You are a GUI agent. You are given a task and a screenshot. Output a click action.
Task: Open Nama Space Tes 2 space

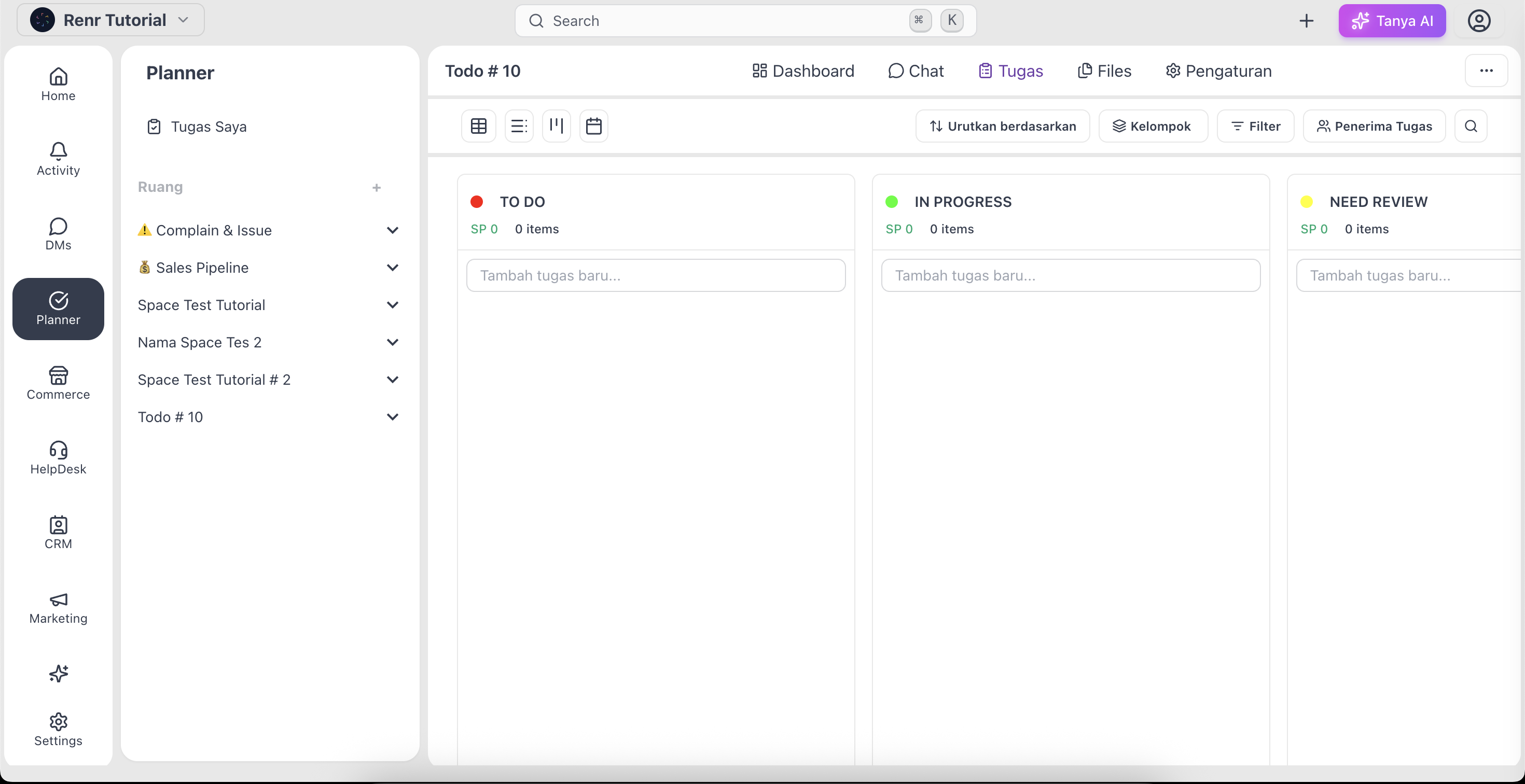coord(200,342)
